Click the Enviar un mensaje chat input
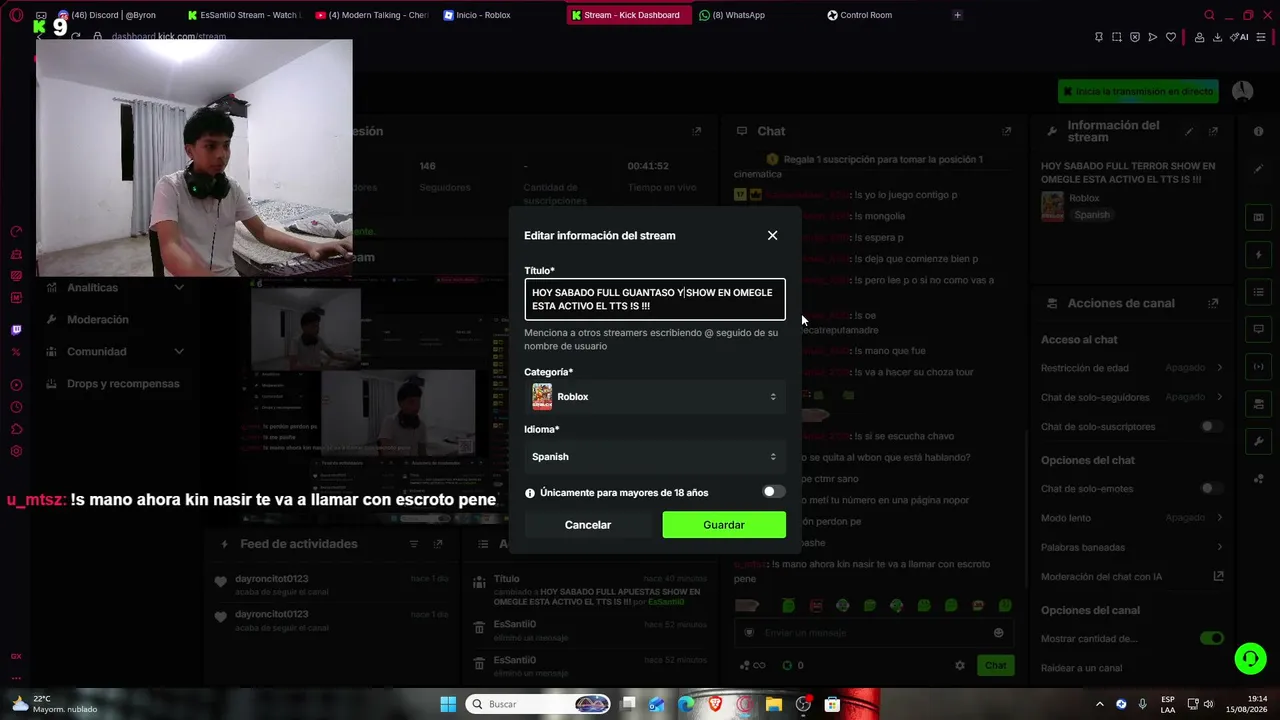 click(875, 632)
